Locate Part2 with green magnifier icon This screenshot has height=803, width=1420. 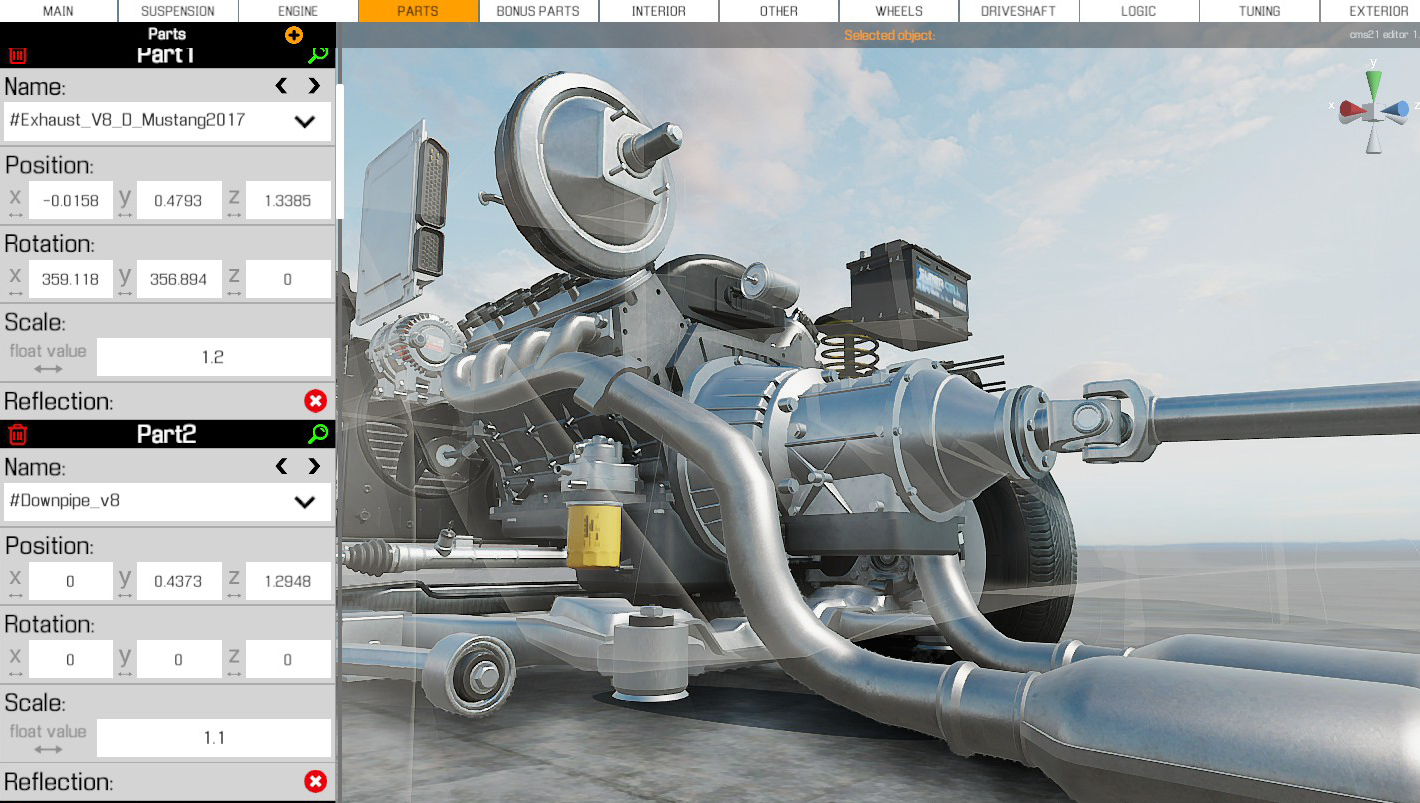tap(317, 434)
